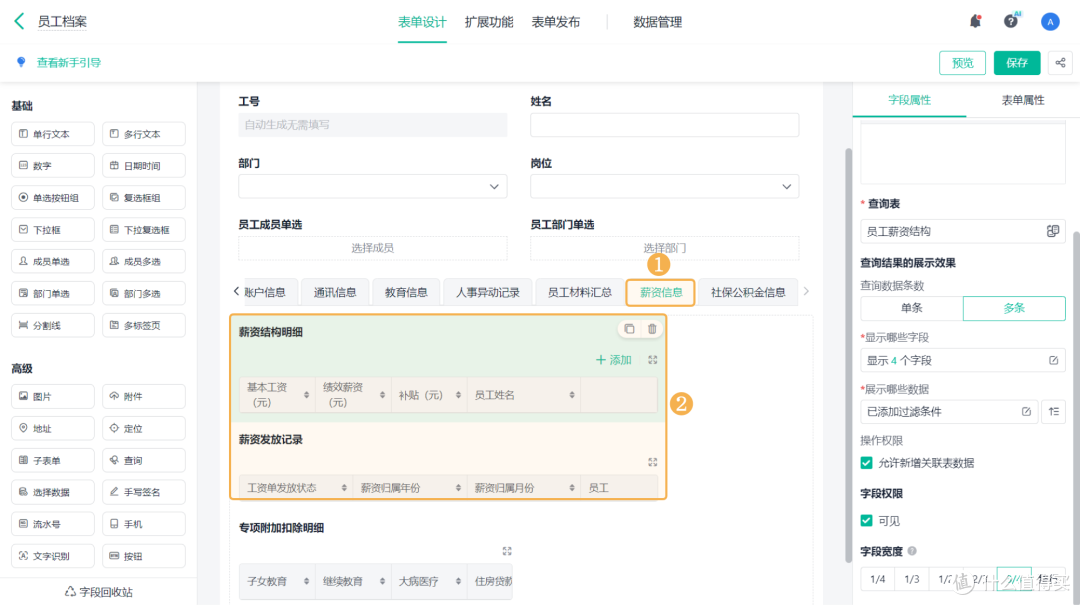The height and width of the screenshot is (605, 1080).
Task: Edit the displayed fields (显示 4 个字段)
Action: [x=1053, y=360]
